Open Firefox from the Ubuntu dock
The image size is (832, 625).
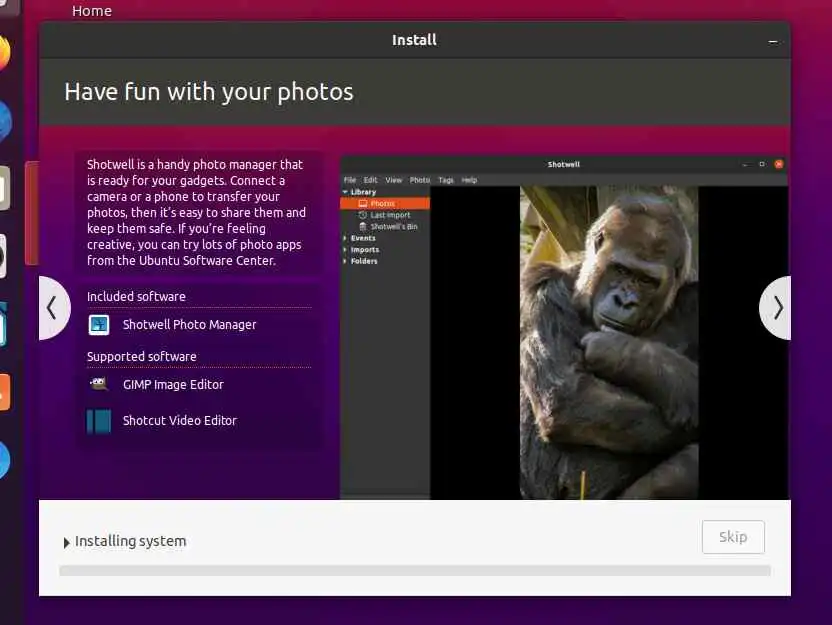point(3,53)
